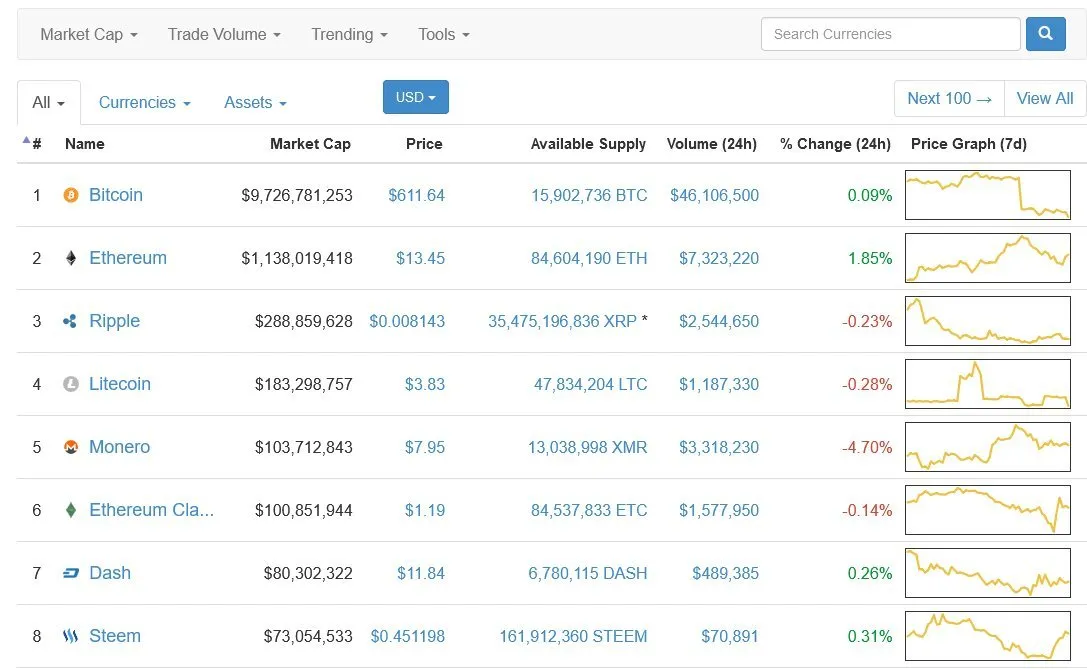Click Litecoin price $3.83
The height and width of the screenshot is (669, 1087).
coord(425,385)
